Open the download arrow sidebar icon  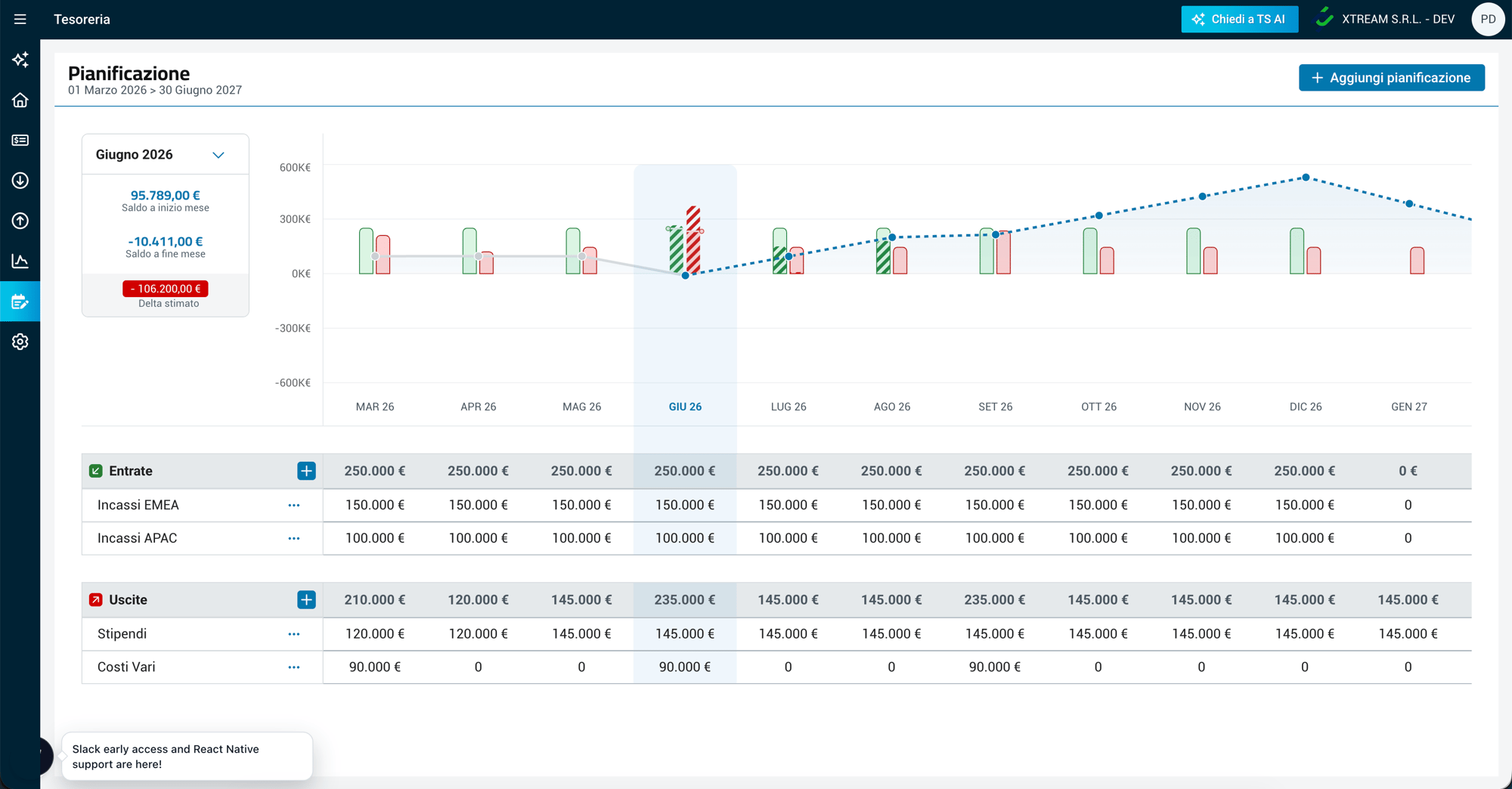(x=20, y=181)
